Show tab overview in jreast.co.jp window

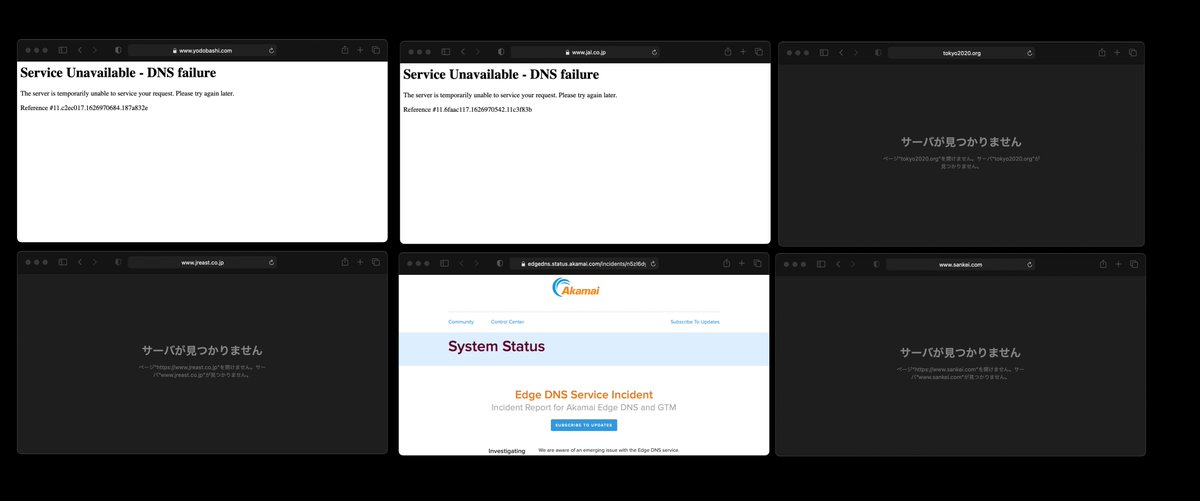[376, 262]
